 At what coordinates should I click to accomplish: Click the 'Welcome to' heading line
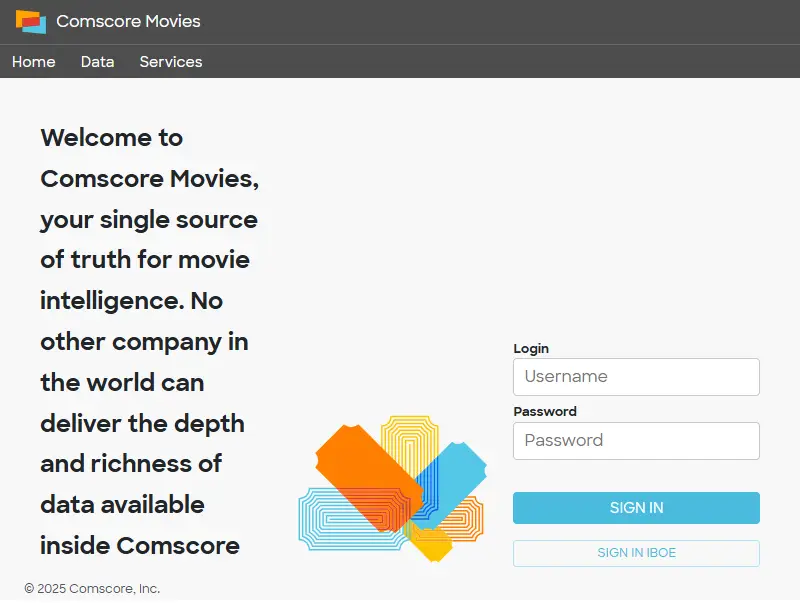click(112, 138)
